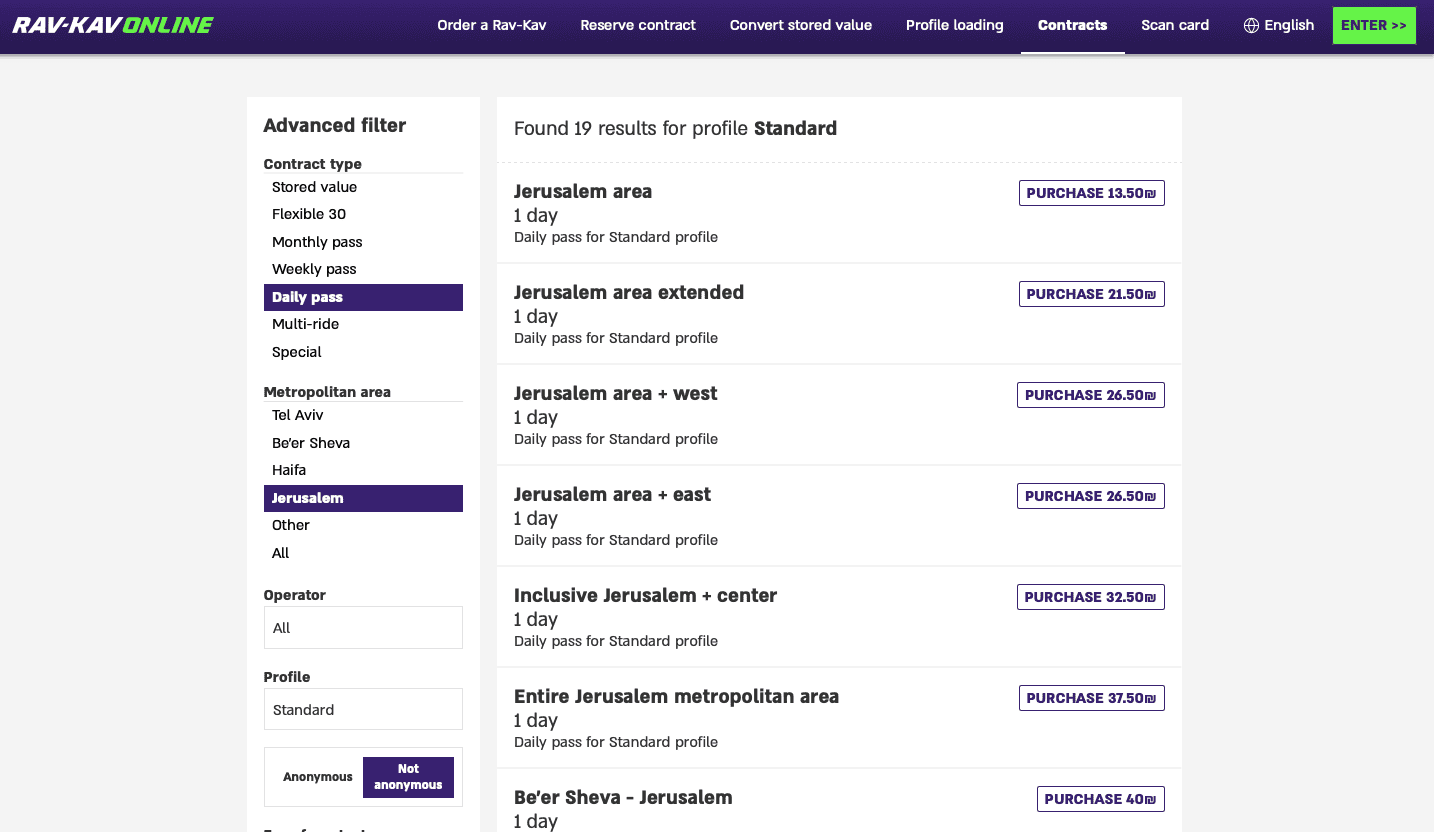Click the green ENTER button
Image resolution: width=1434 pixels, height=832 pixels.
coord(1374,25)
